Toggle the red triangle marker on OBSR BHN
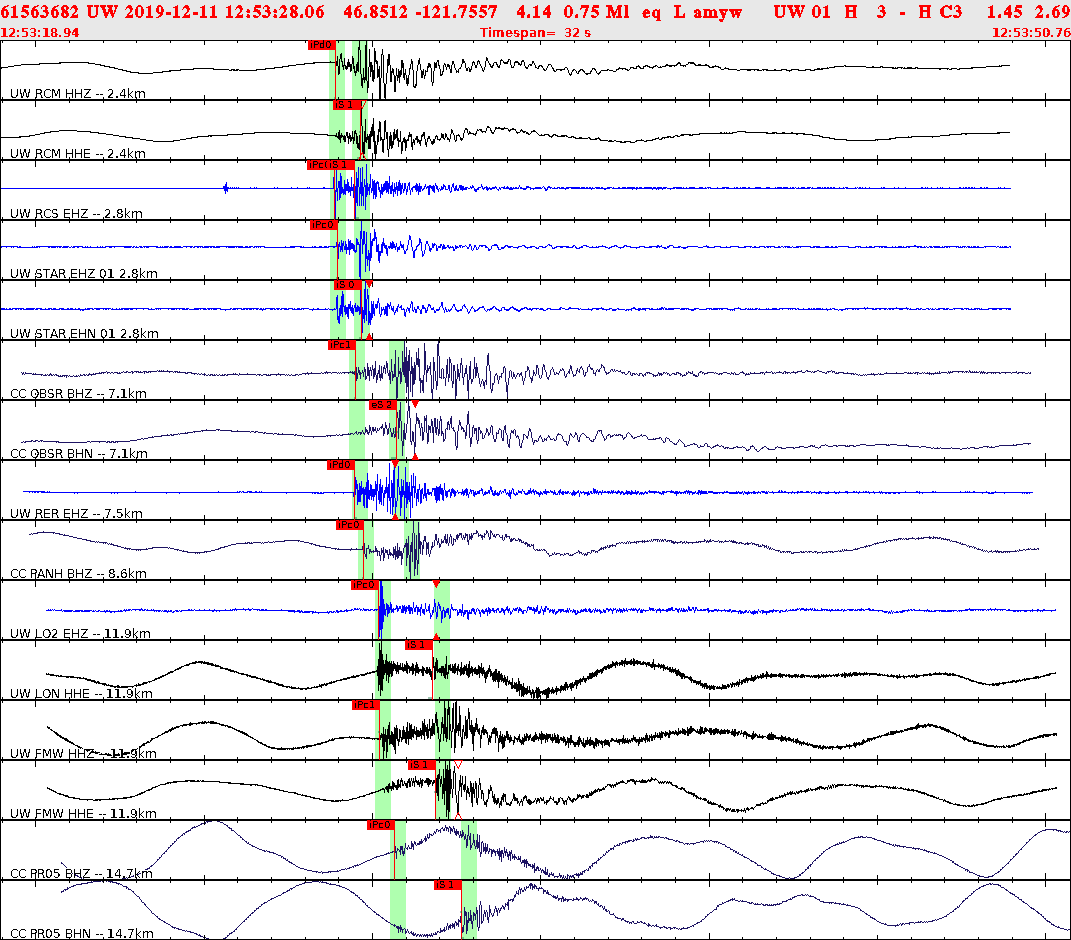Viewport: 1071px width, 940px height. tap(415, 404)
